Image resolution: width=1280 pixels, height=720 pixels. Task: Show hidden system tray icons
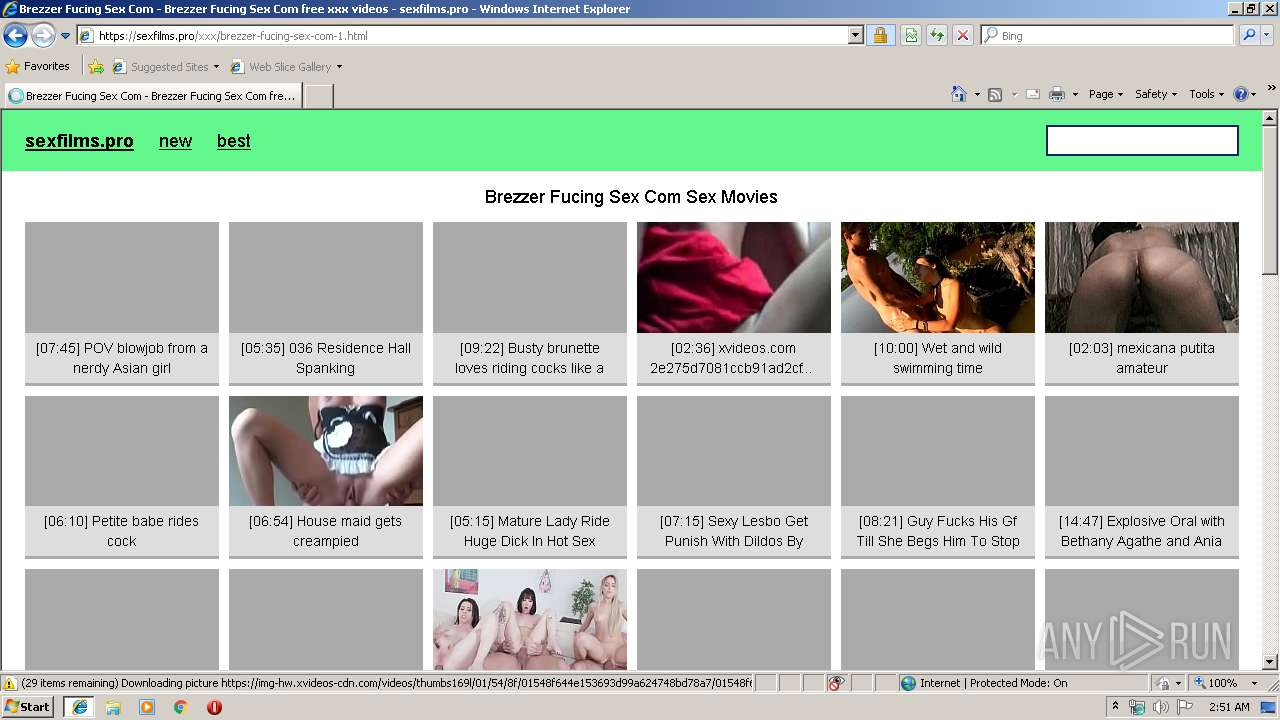click(1115, 706)
